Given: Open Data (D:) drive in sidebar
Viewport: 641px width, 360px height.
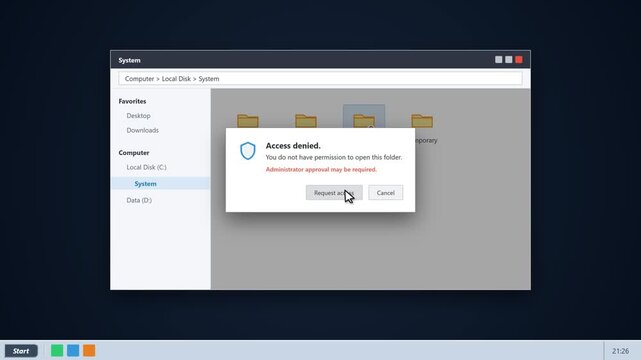Looking at the screenshot, I should pyautogui.click(x=139, y=200).
